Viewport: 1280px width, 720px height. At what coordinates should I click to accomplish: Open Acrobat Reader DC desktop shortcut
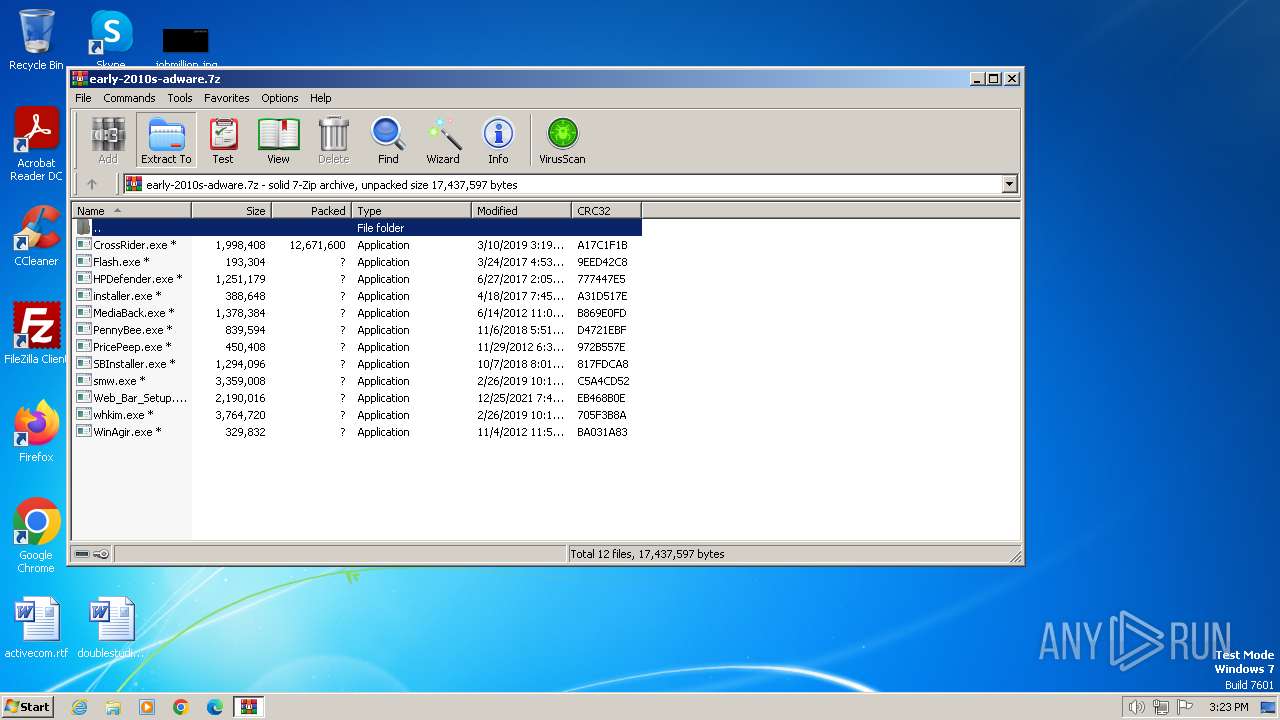click(x=36, y=145)
